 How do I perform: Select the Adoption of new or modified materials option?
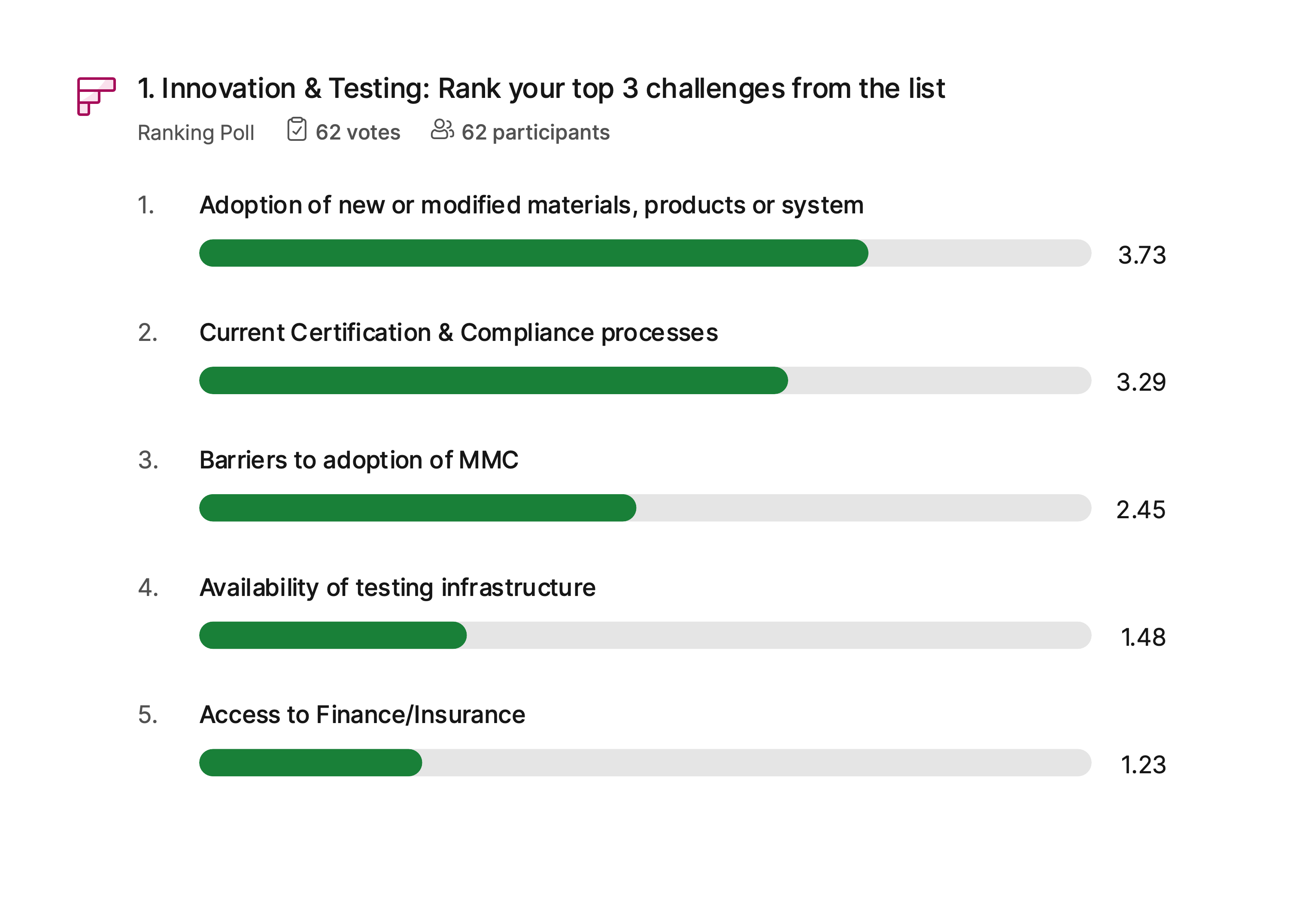[x=531, y=205]
